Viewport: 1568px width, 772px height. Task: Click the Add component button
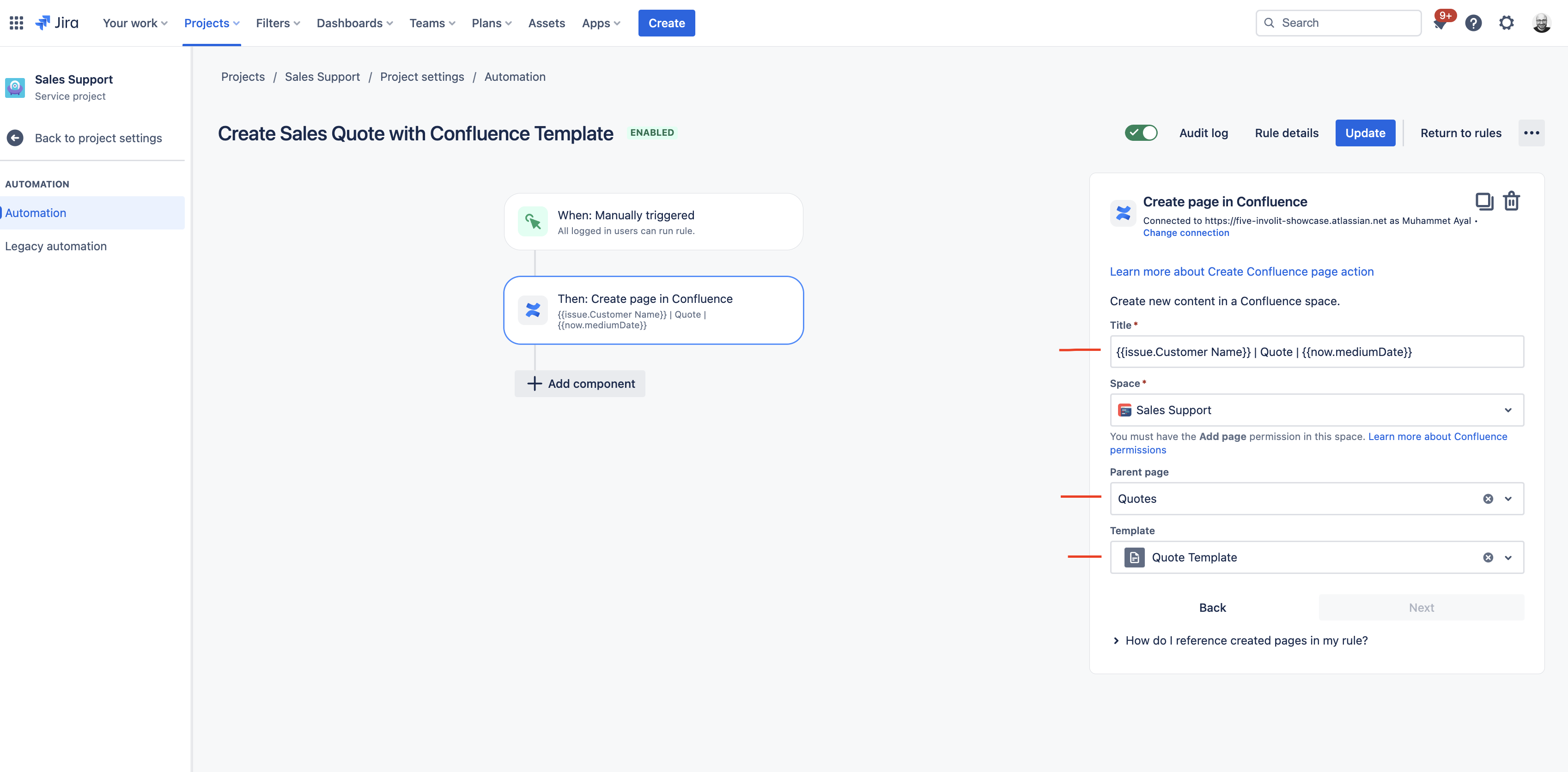coord(579,384)
